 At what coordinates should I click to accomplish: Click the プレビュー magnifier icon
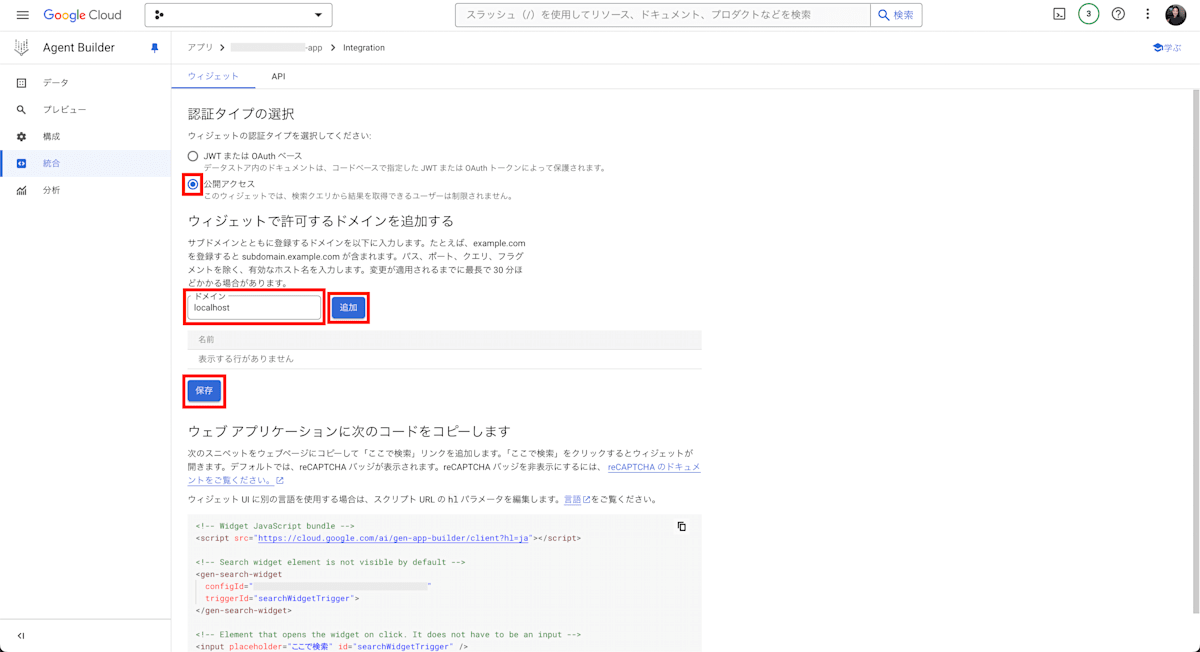pyautogui.click(x=21, y=110)
